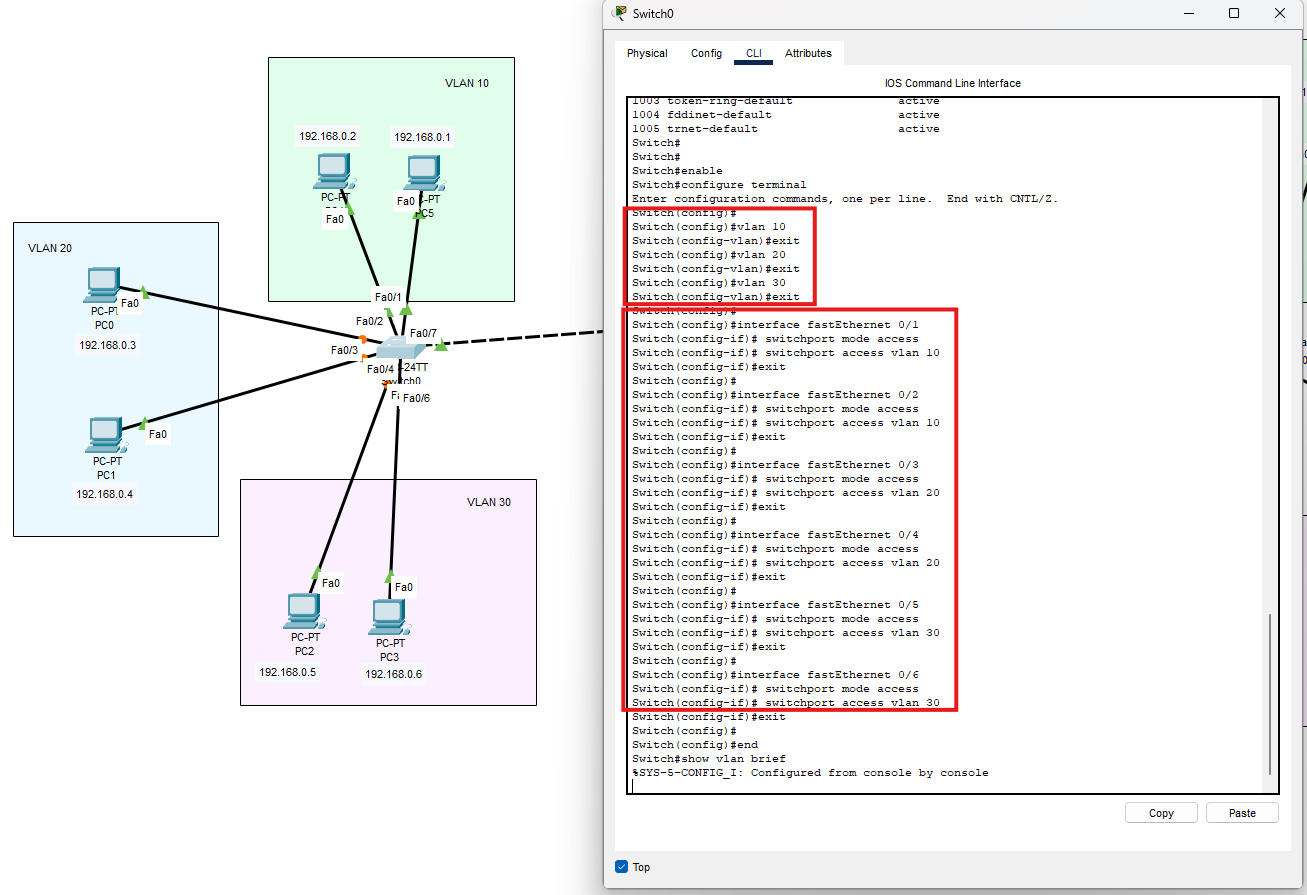Click the Paste button
The width and height of the screenshot is (1307, 895).
click(x=1242, y=813)
